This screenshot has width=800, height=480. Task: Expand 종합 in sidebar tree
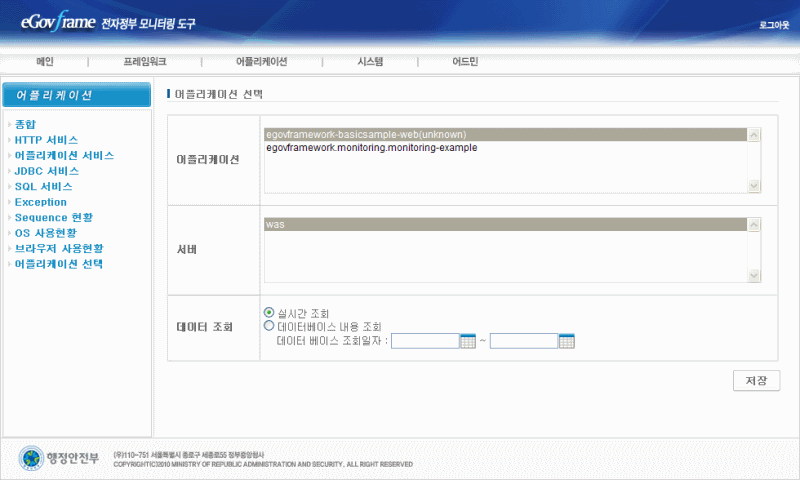(x=25, y=125)
